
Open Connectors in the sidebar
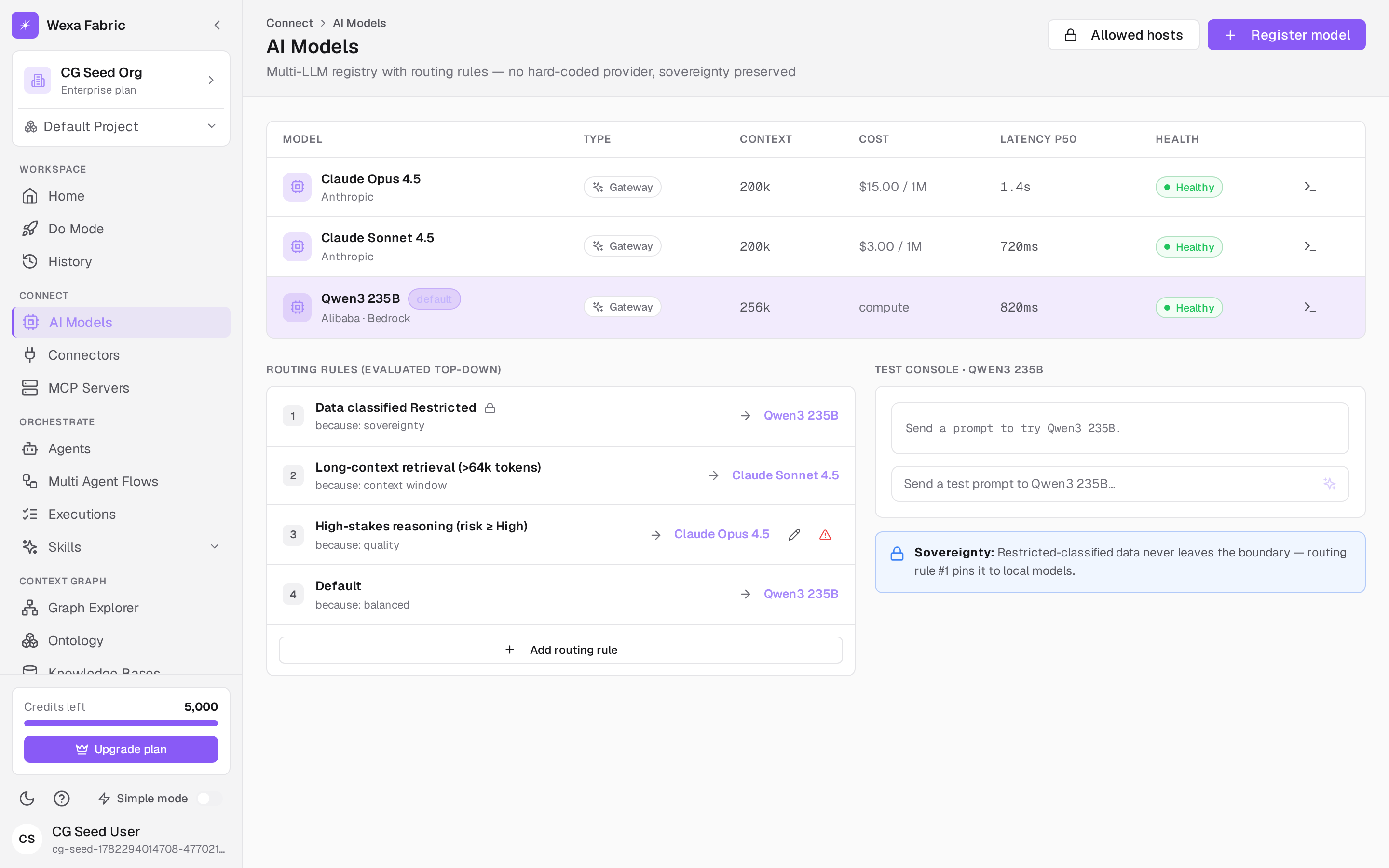[121, 355]
